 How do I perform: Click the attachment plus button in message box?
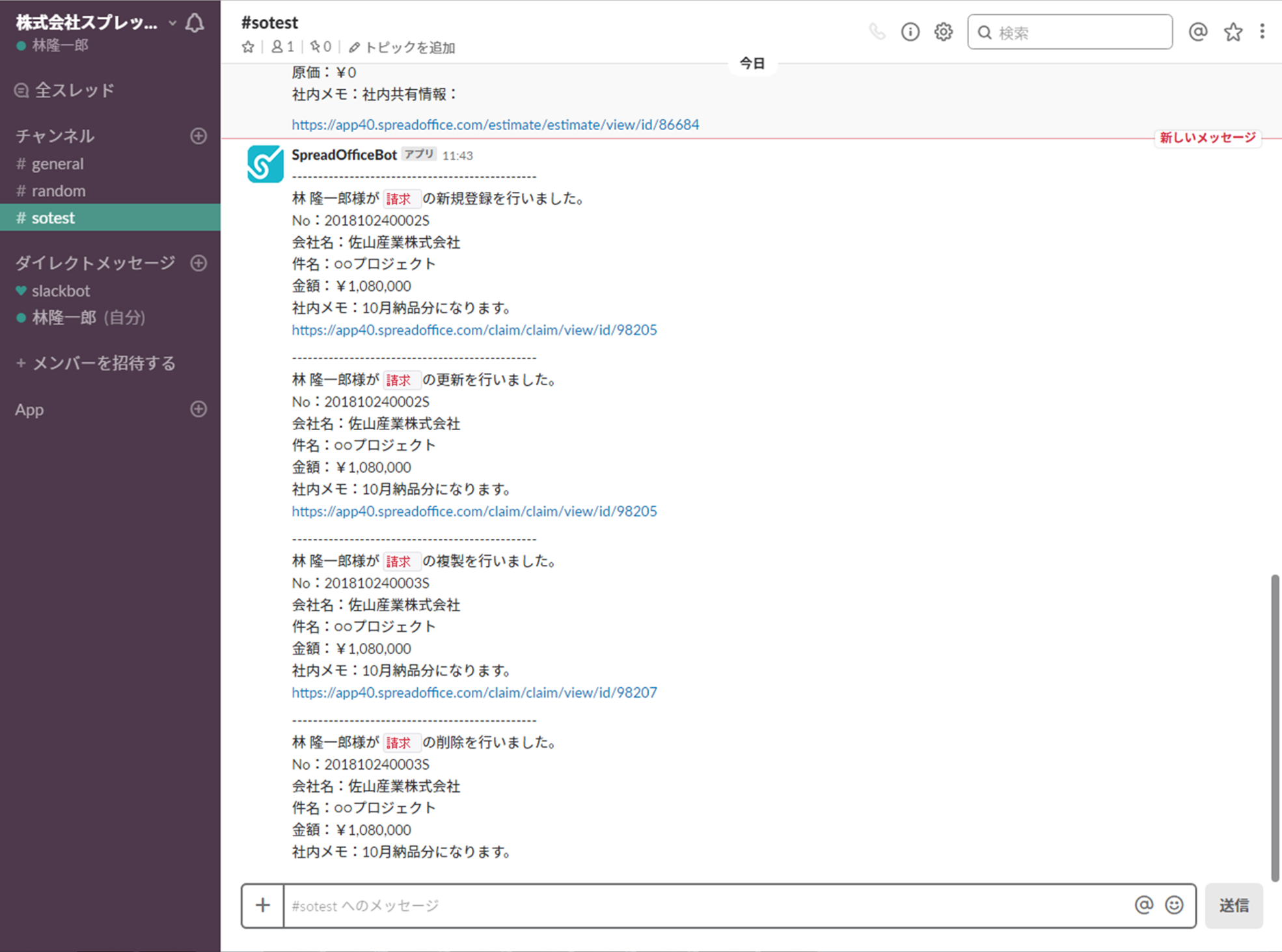coord(263,905)
